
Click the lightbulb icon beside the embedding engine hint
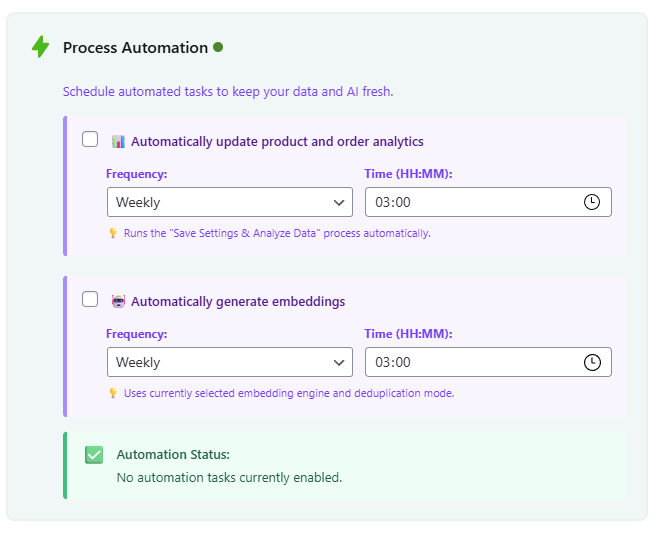113,393
